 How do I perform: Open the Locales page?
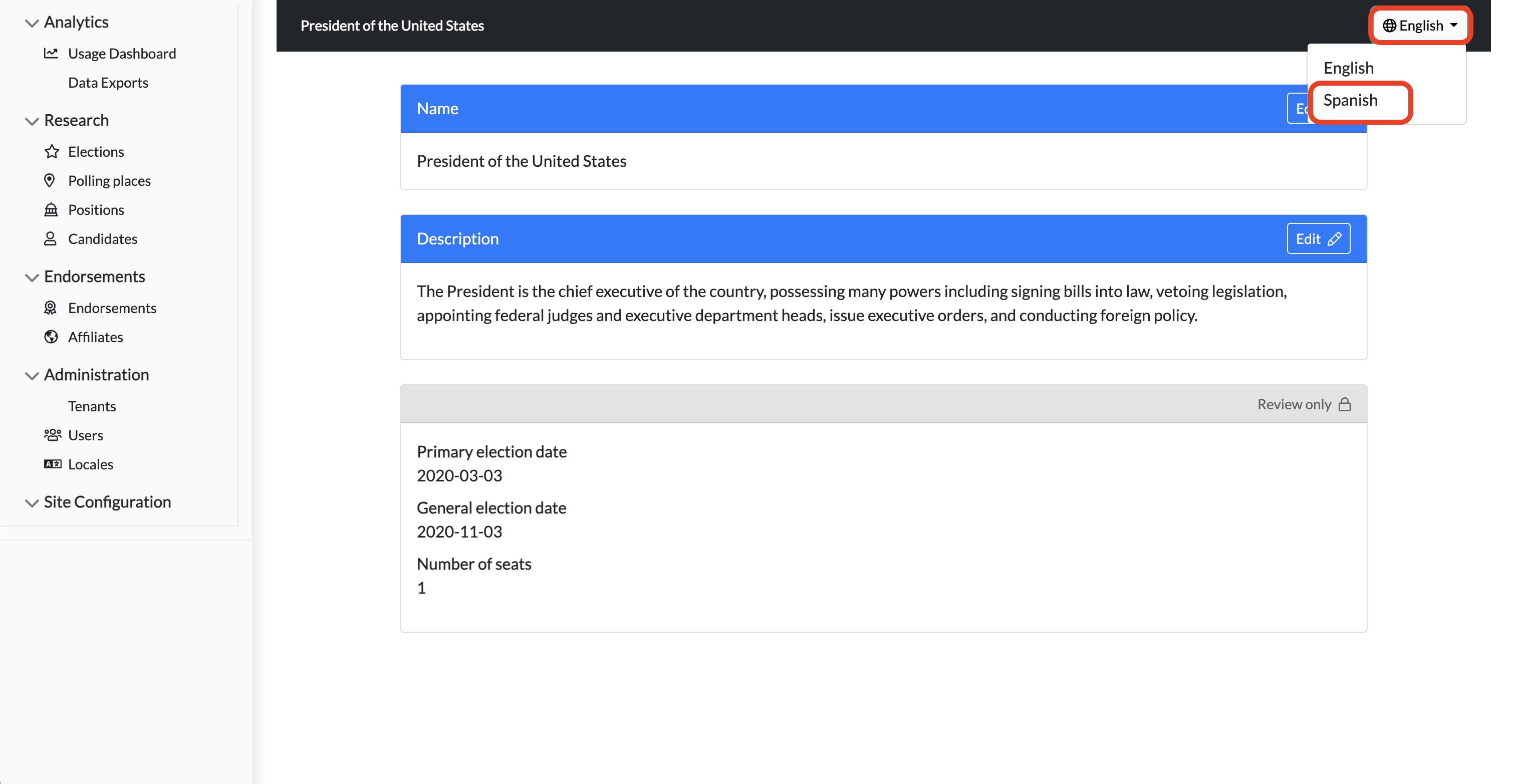[91, 464]
